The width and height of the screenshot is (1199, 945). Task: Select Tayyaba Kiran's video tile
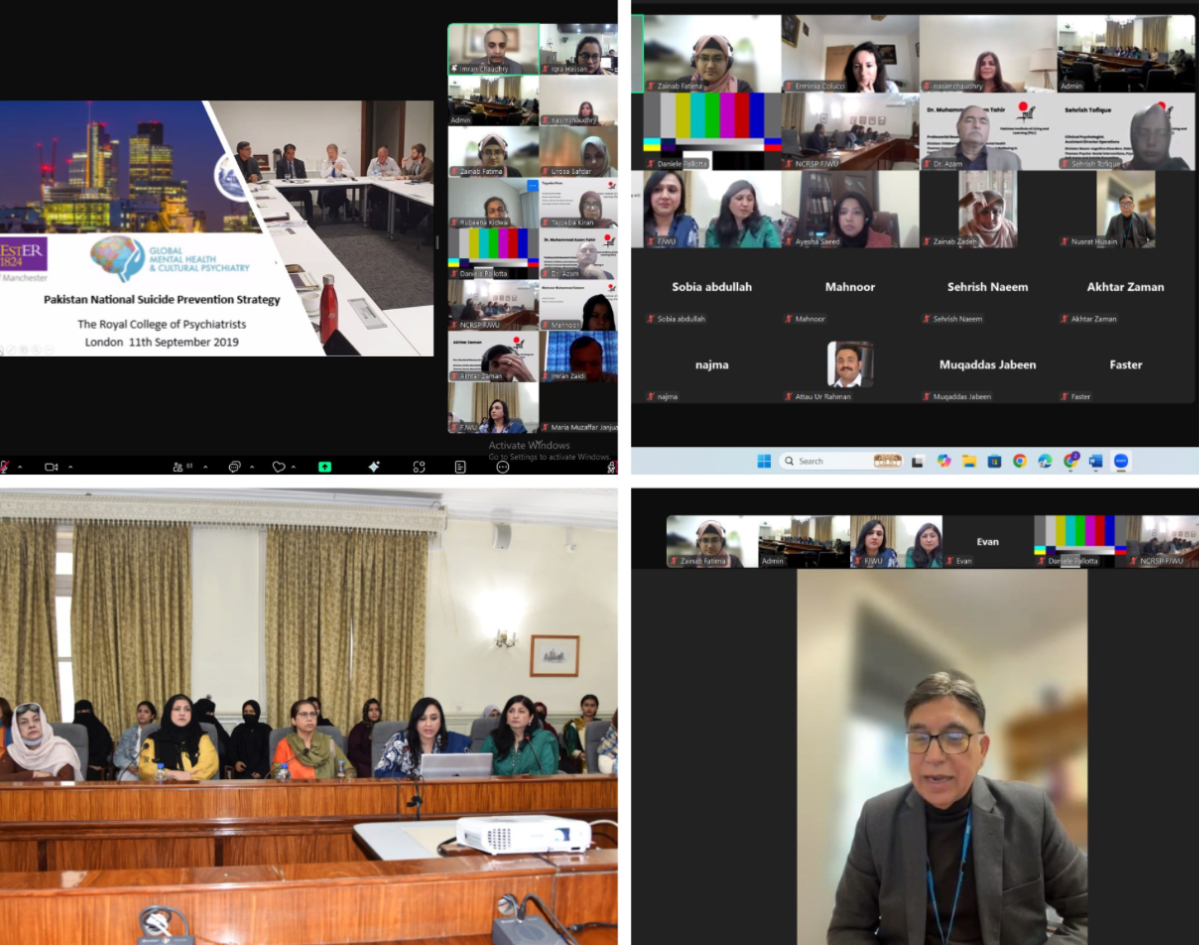tap(579, 203)
